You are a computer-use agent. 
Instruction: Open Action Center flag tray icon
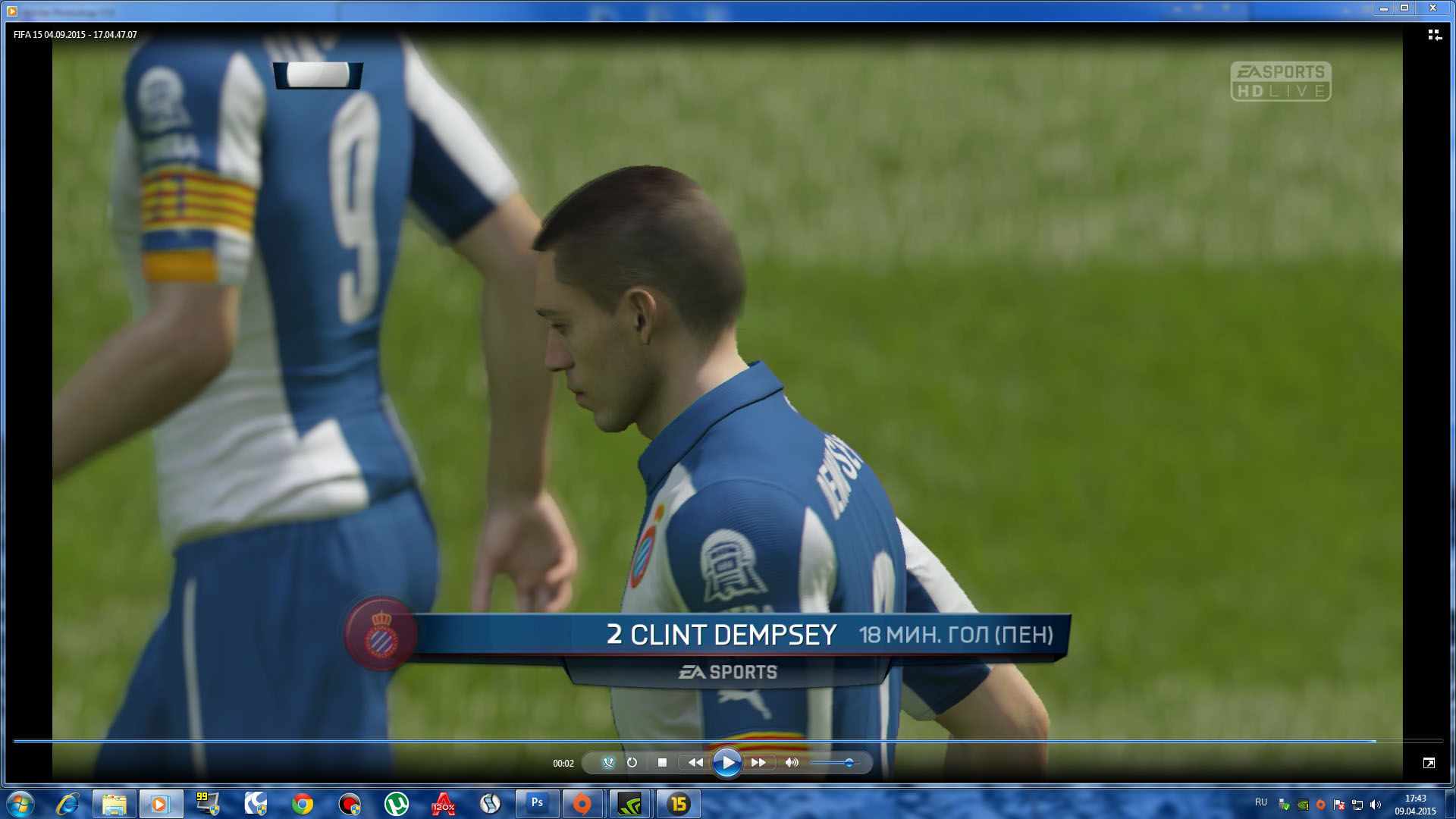click(x=1339, y=805)
